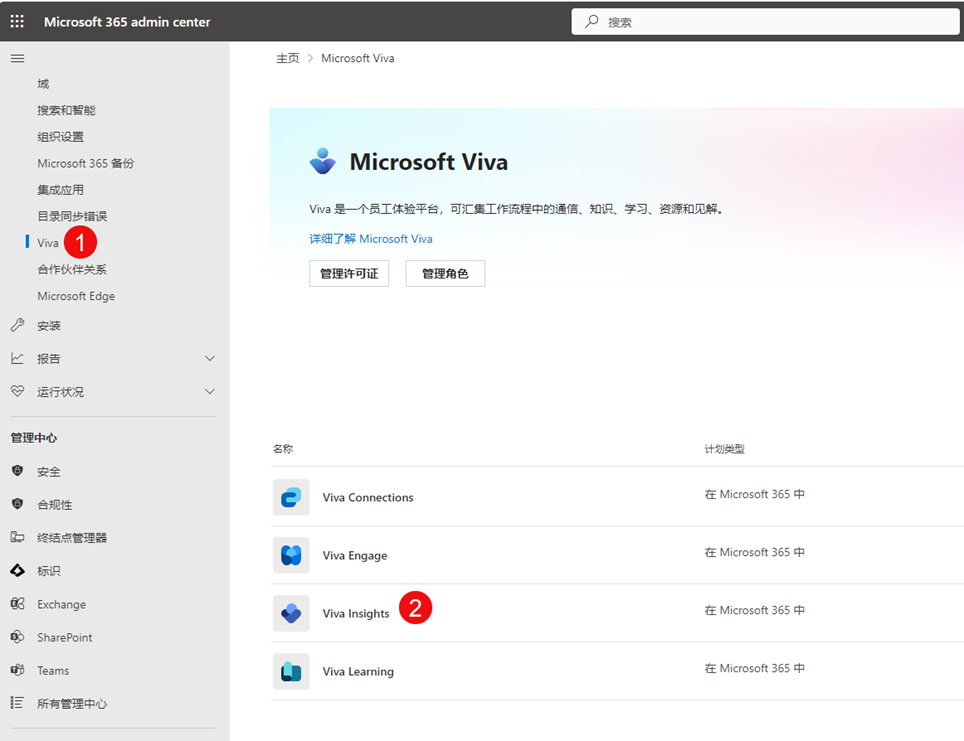Click the Exchange icon
The height and width of the screenshot is (741, 964).
click(x=17, y=604)
